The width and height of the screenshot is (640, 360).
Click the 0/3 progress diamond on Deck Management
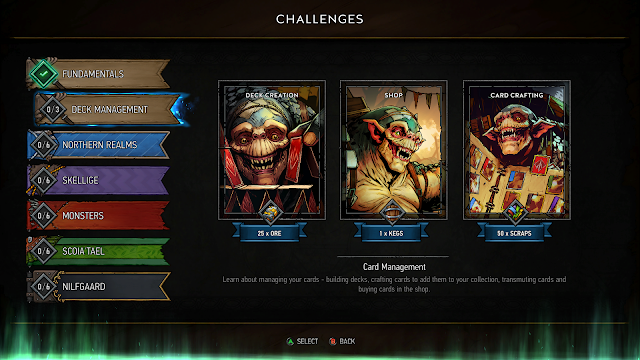53,109
